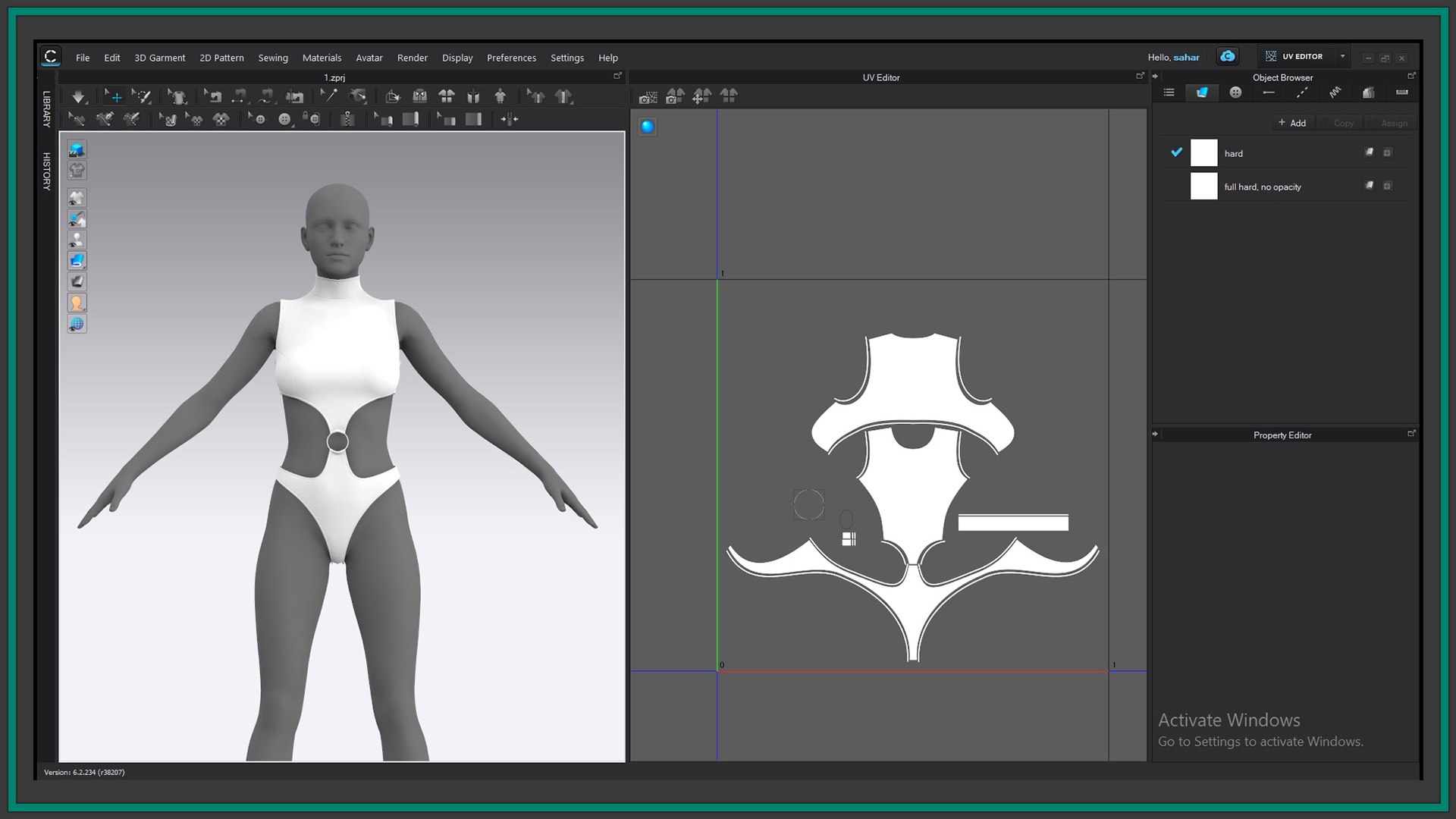Toggle the blue sphere shading button in UV Editor
Image resolution: width=1456 pixels, height=819 pixels.
[647, 127]
